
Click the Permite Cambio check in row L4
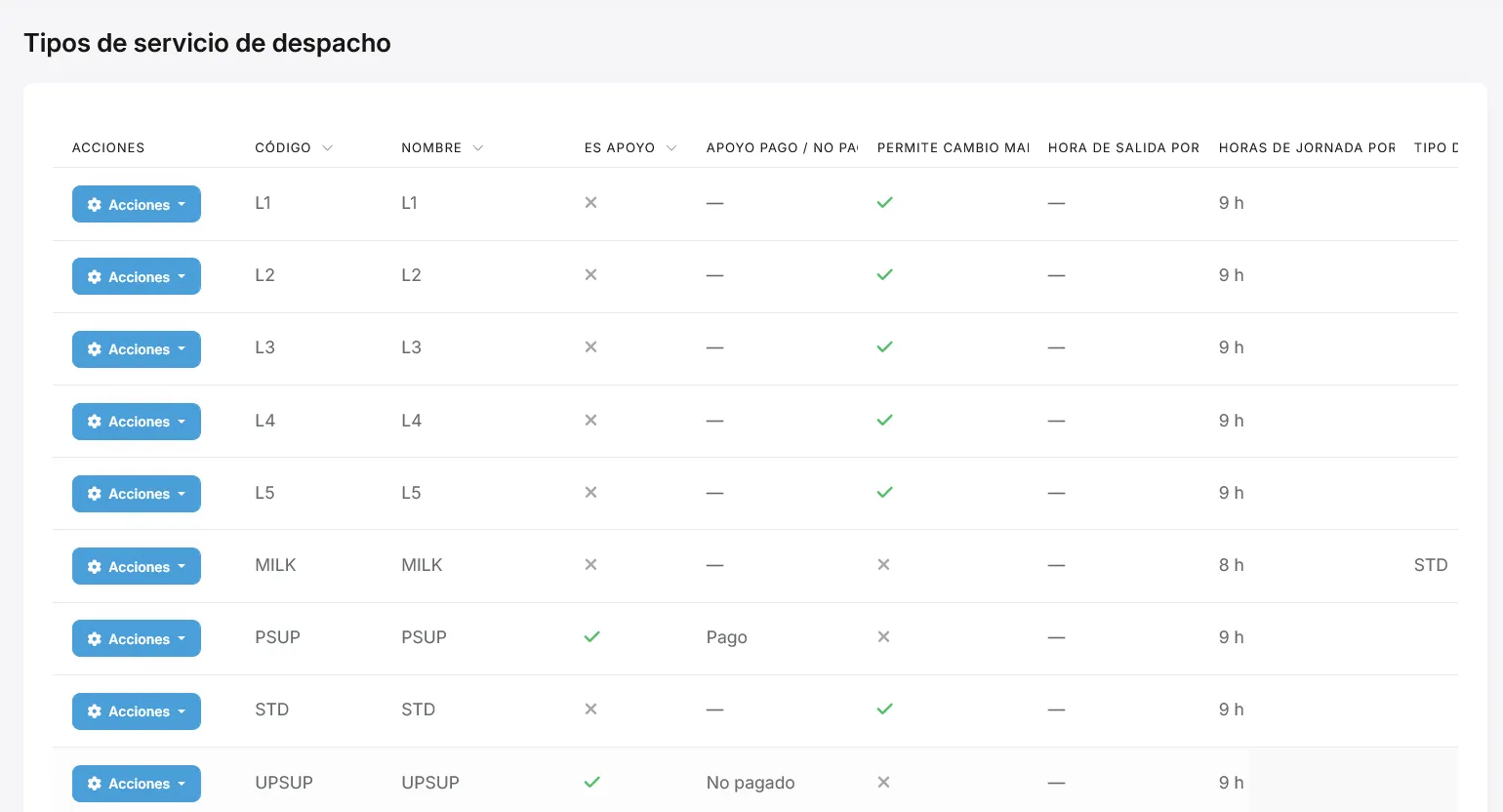click(884, 421)
